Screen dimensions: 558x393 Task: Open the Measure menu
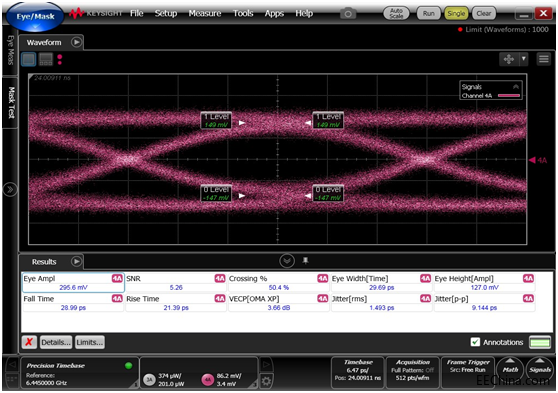point(205,14)
